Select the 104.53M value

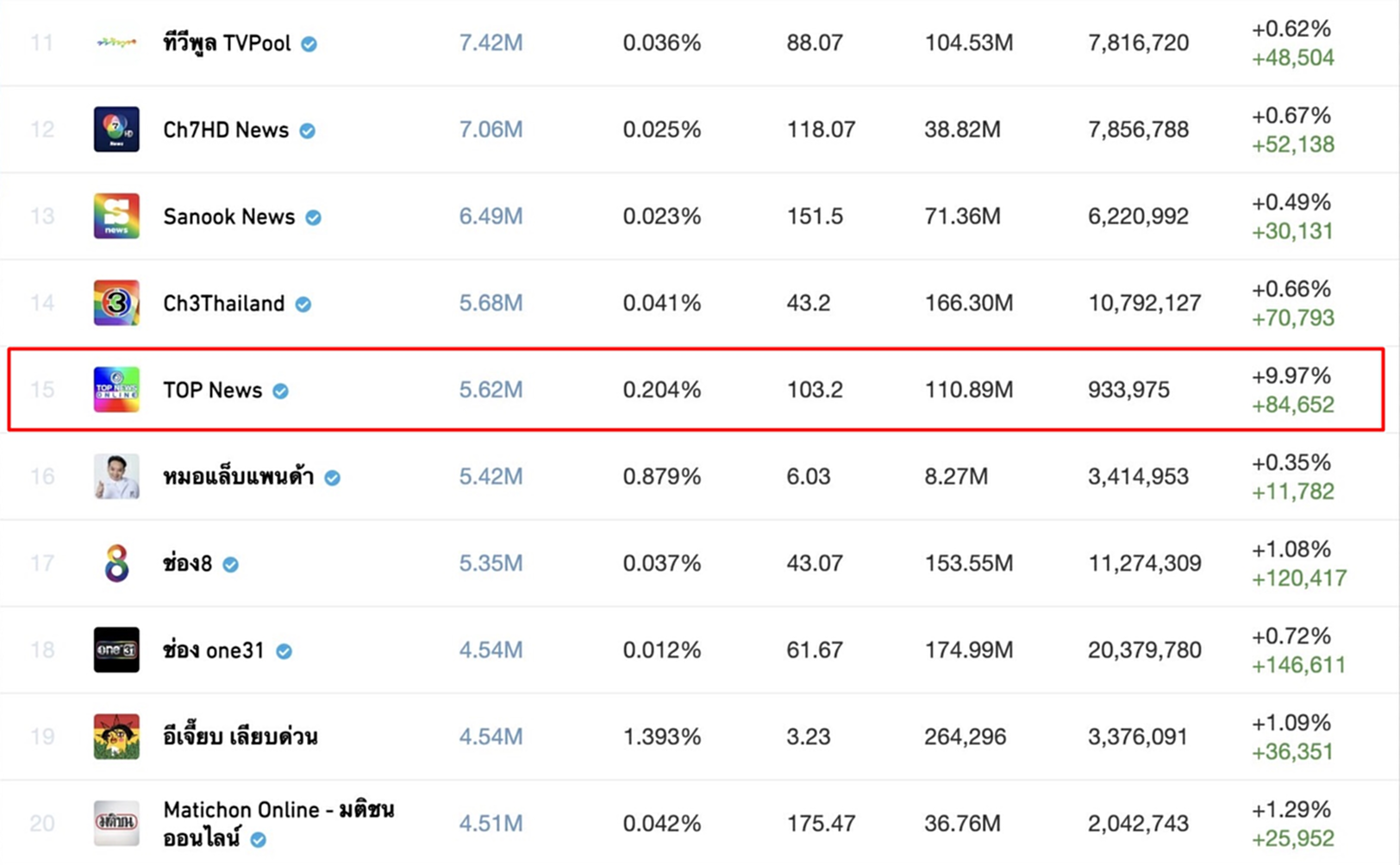point(969,43)
